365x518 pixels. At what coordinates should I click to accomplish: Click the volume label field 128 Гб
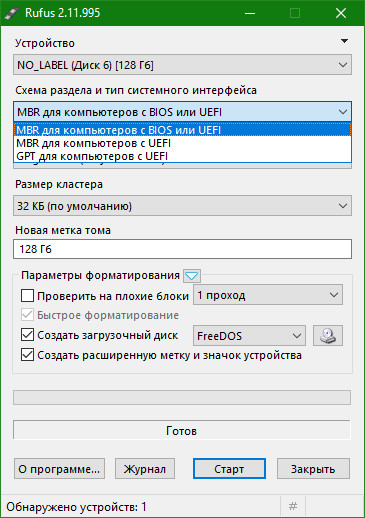pos(182,249)
